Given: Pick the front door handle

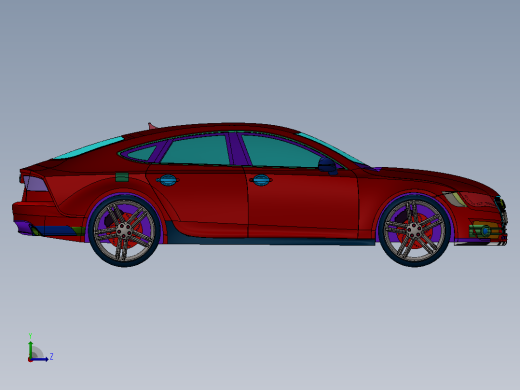Looking at the screenshot, I should [261, 180].
